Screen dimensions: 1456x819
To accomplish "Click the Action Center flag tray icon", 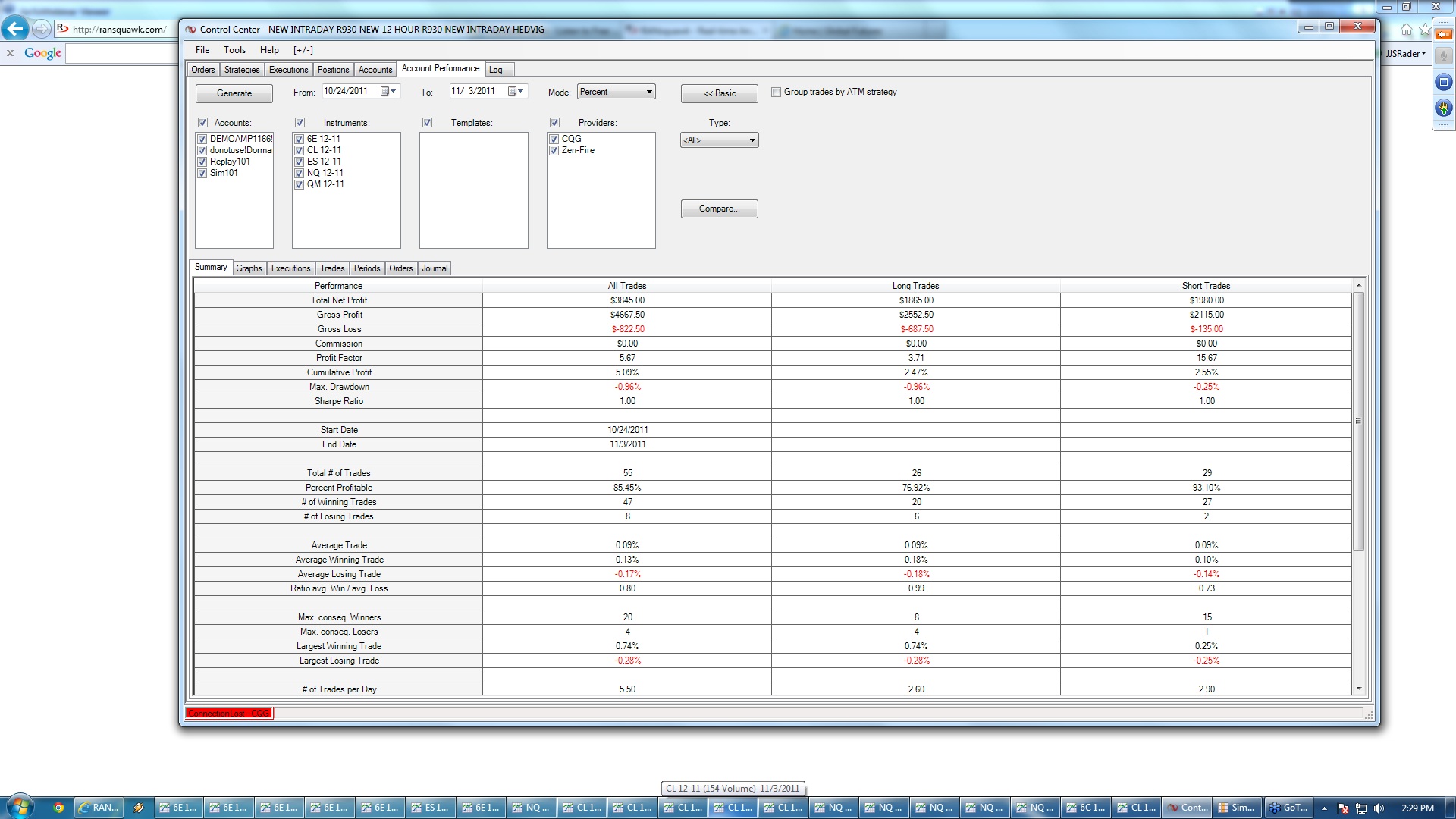I will (1343, 808).
